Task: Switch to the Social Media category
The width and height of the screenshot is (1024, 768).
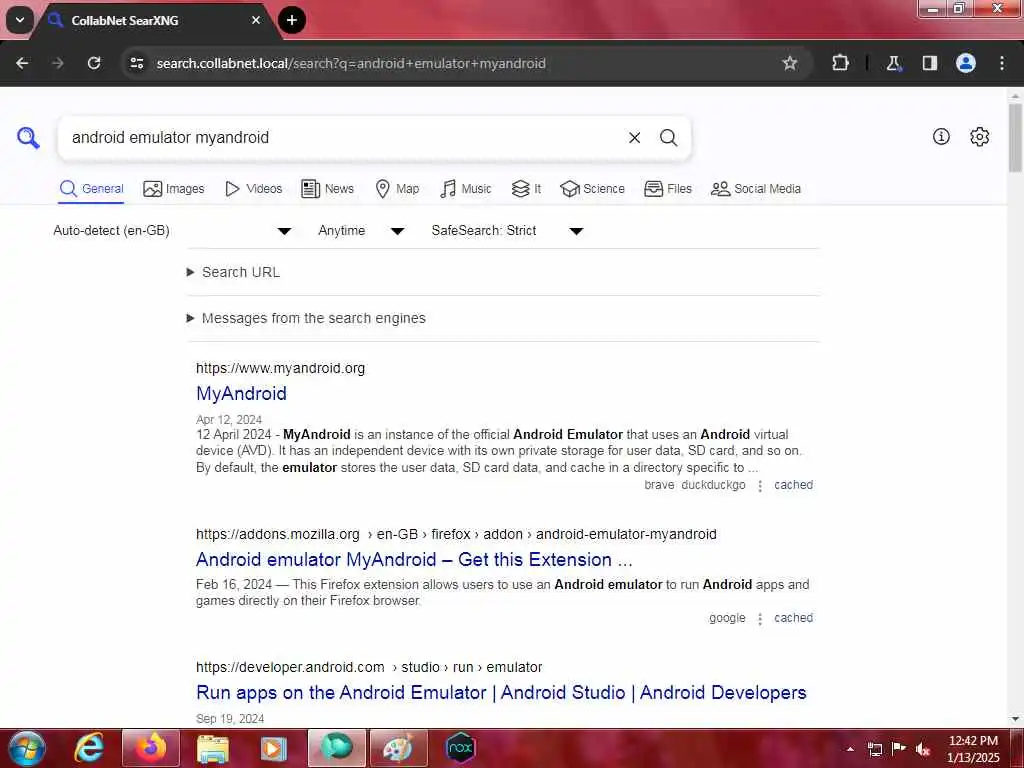Action: click(756, 189)
